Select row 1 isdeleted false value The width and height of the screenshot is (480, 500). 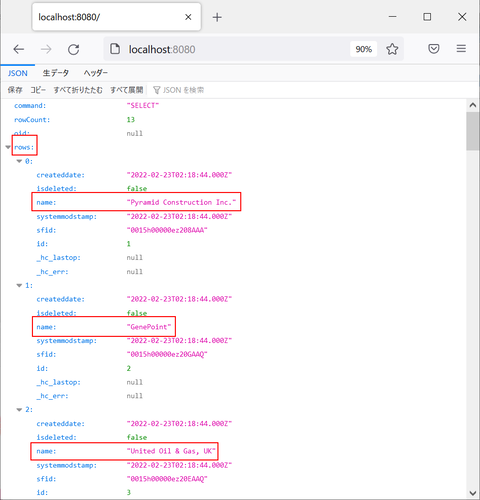point(137,313)
